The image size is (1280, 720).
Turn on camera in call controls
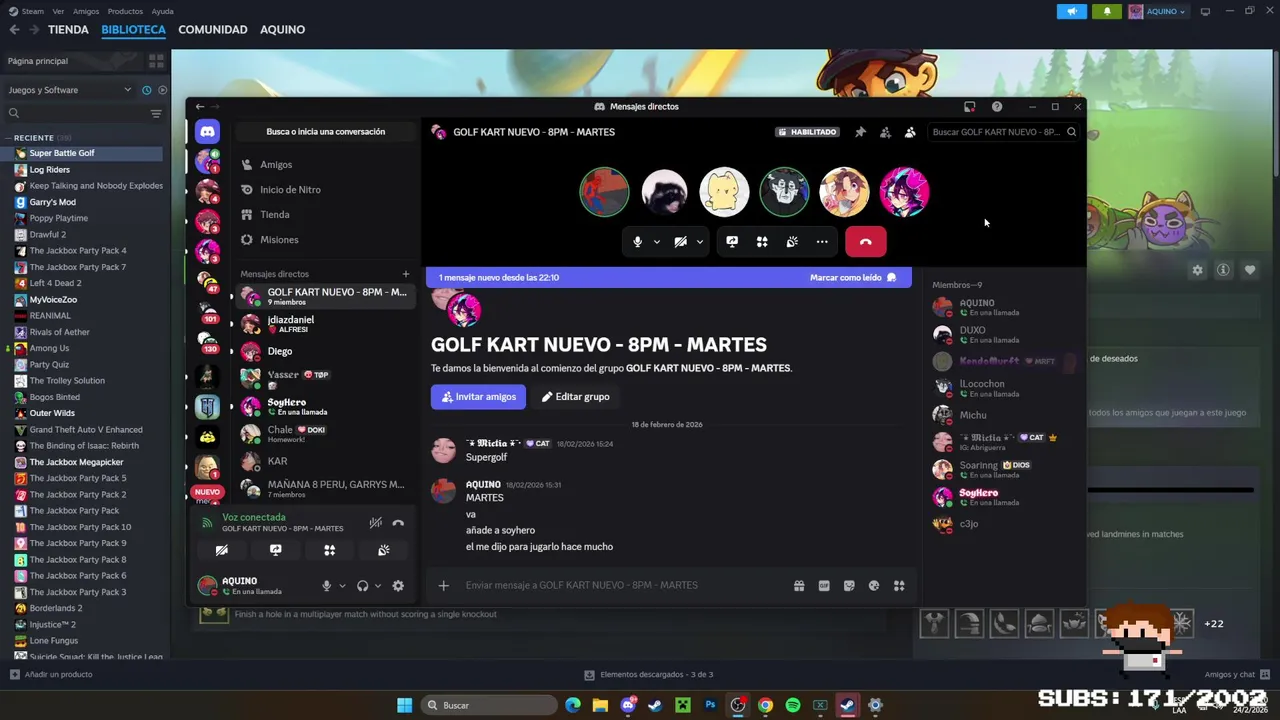[x=681, y=242]
